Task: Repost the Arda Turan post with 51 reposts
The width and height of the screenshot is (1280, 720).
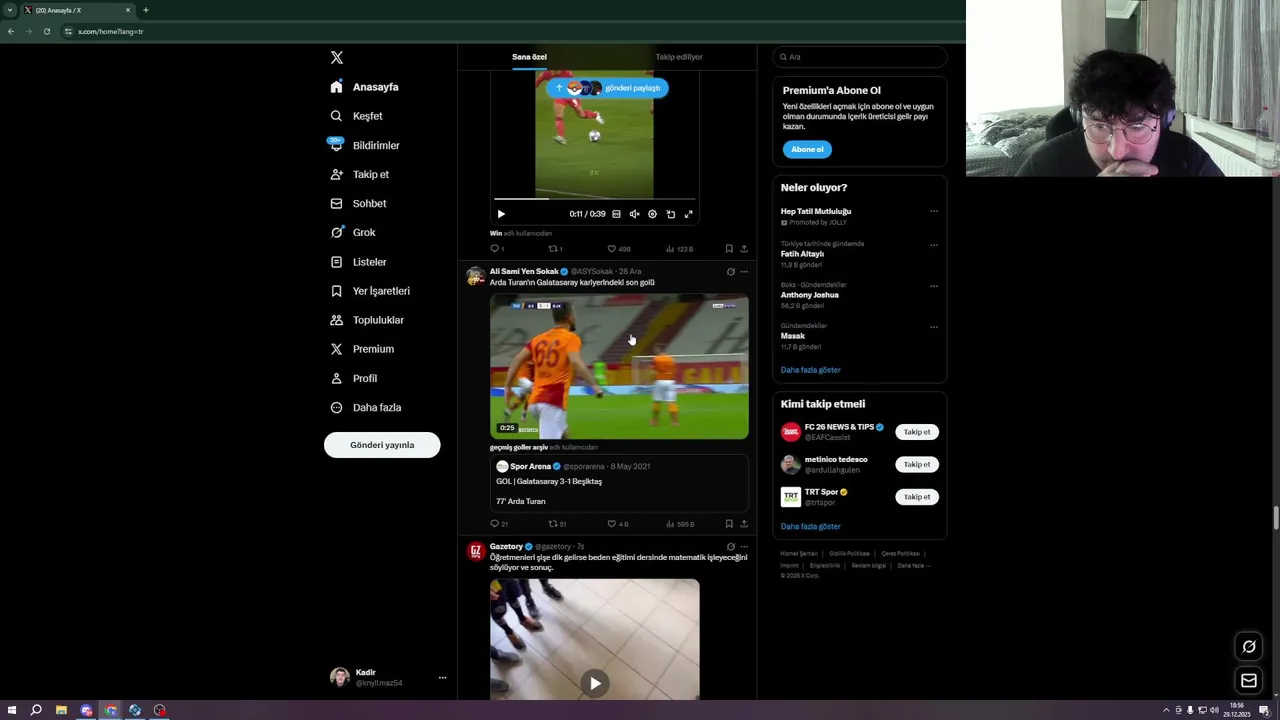Action: pos(557,524)
